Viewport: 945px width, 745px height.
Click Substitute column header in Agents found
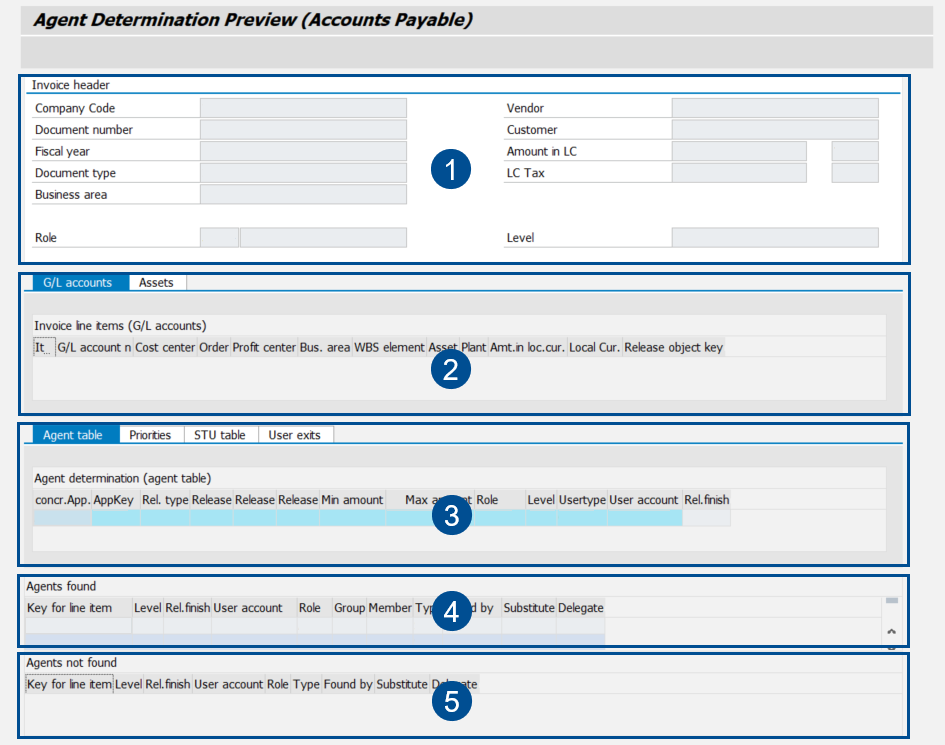[x=528, y=607]
